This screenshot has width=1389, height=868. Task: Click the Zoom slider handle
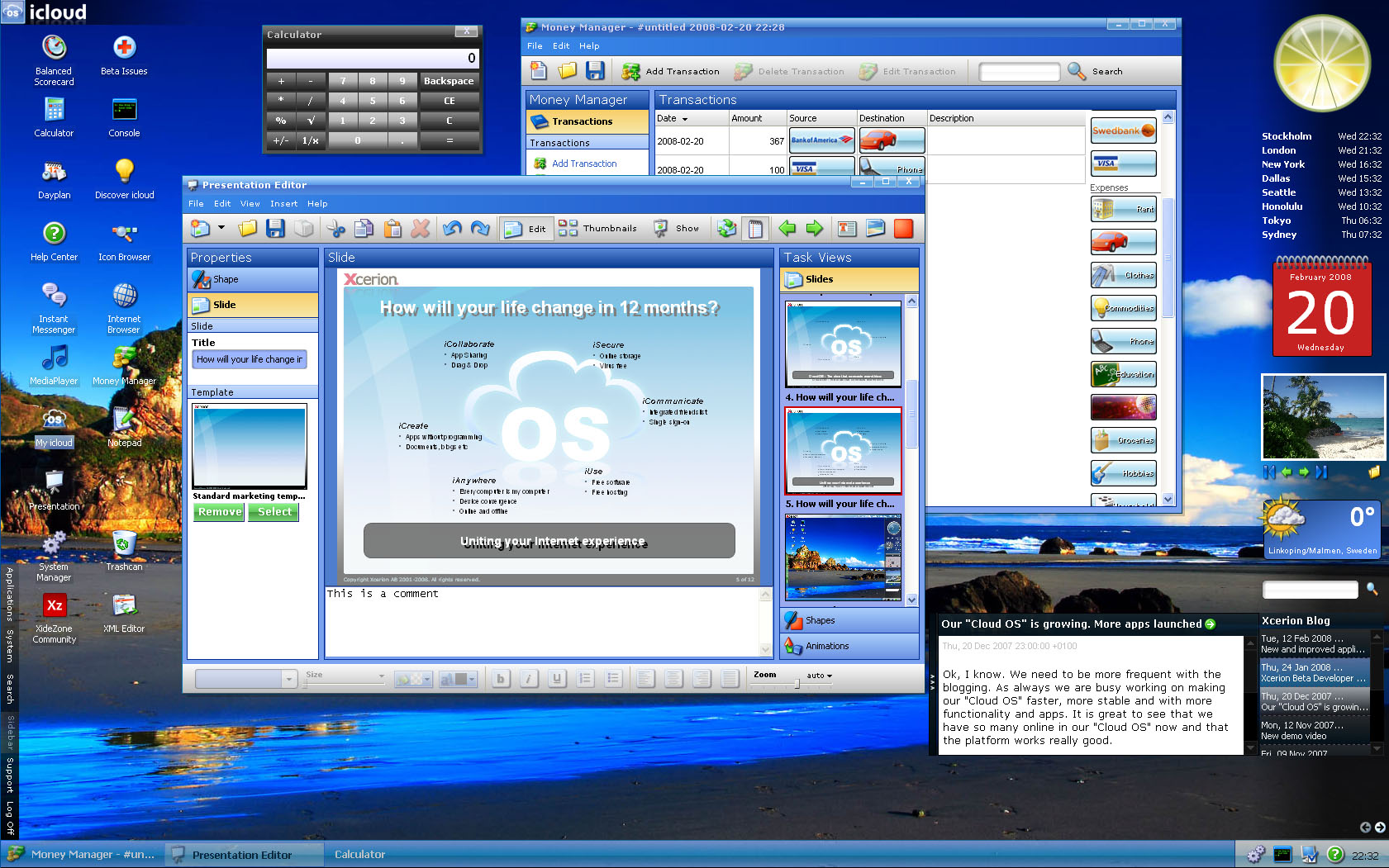click(797, 684)
